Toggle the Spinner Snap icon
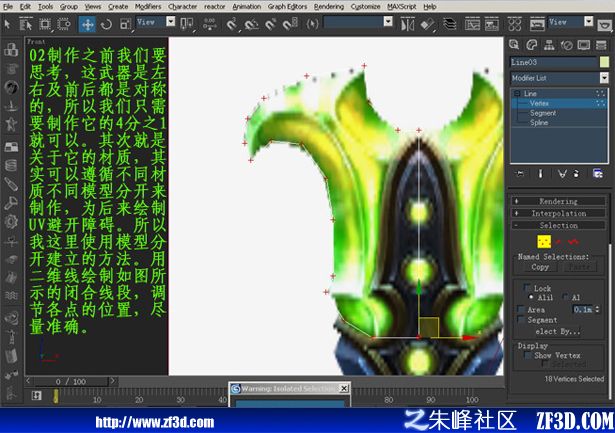This screenshot has height=433, width=615. click(x=291, y=24)
